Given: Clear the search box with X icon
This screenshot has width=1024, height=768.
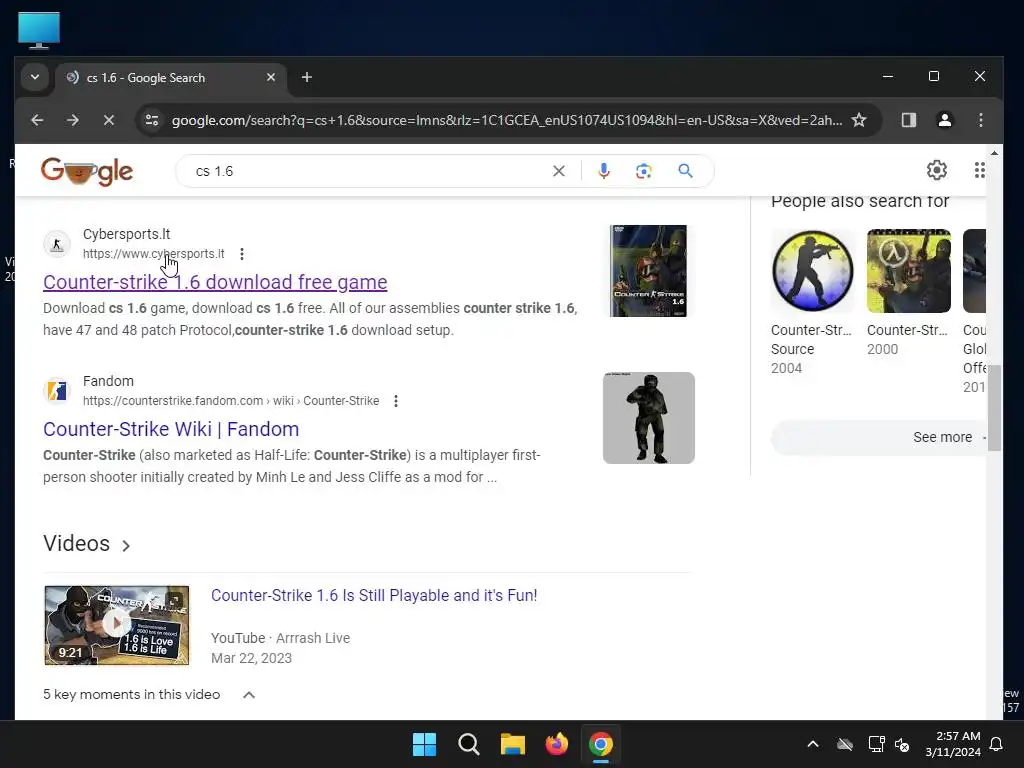Looking at the screenshot, I should [x=559, y=171].
